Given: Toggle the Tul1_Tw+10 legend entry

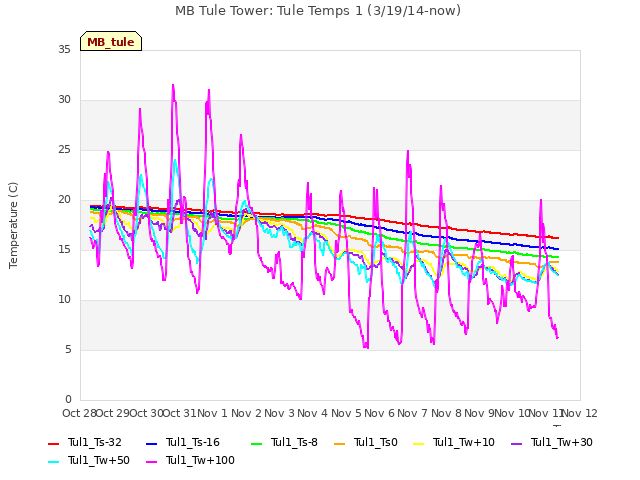Looking at the screenshot, I should click(454, 442).
